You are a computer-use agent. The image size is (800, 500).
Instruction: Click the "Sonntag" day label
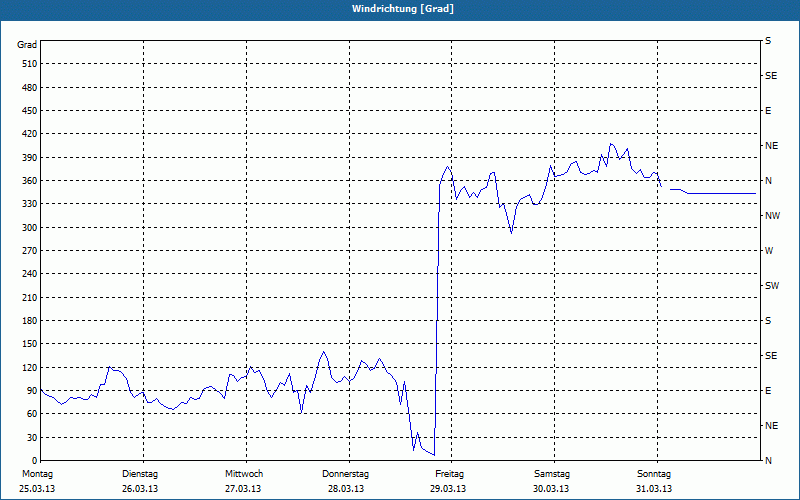(x=654, y=474)
